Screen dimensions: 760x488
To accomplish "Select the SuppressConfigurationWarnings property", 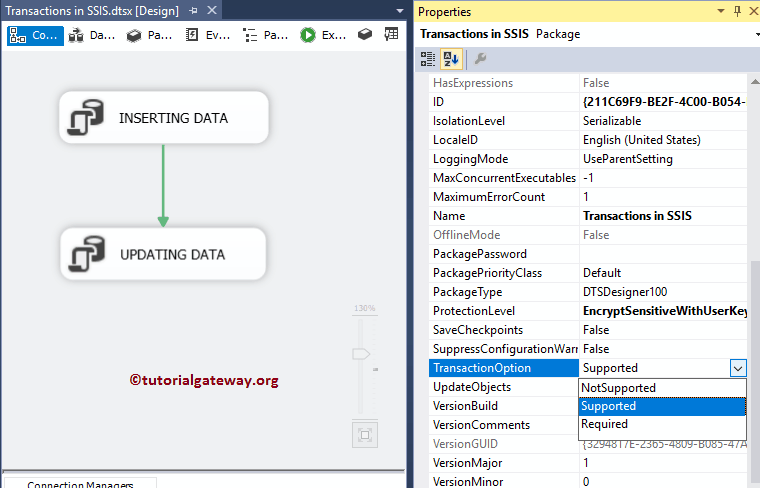I will [504, 349].
